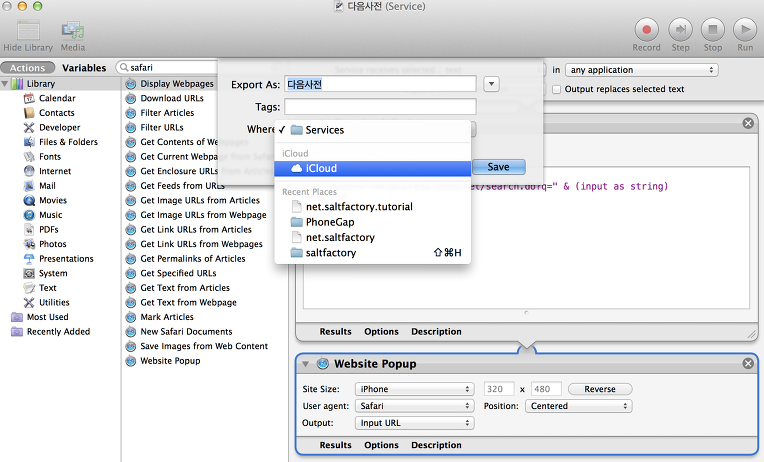The width and height of the screenshot is (764, 462).
Task: Show Description of the upper action
Action: click(x=436, y=332)
